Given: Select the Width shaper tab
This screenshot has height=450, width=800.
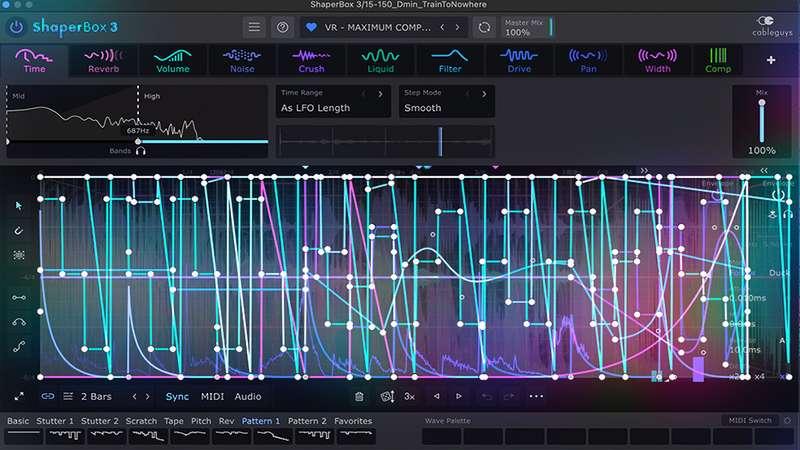Looking at the screenshot, I should 658,61.
